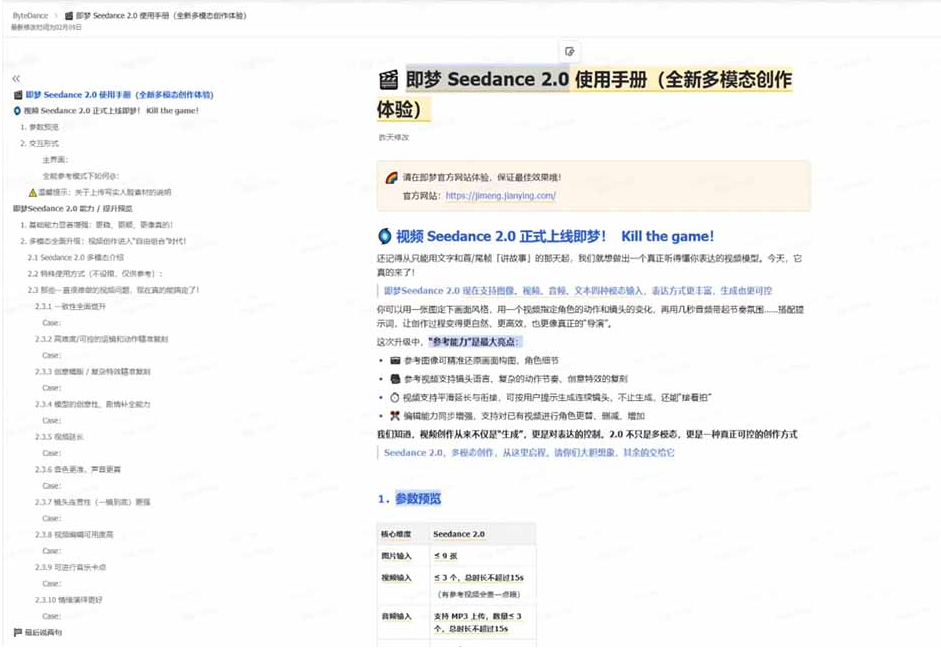Open the jimeng.jianying.com official website link
This screenshot has height=654, width=941.
501,196
